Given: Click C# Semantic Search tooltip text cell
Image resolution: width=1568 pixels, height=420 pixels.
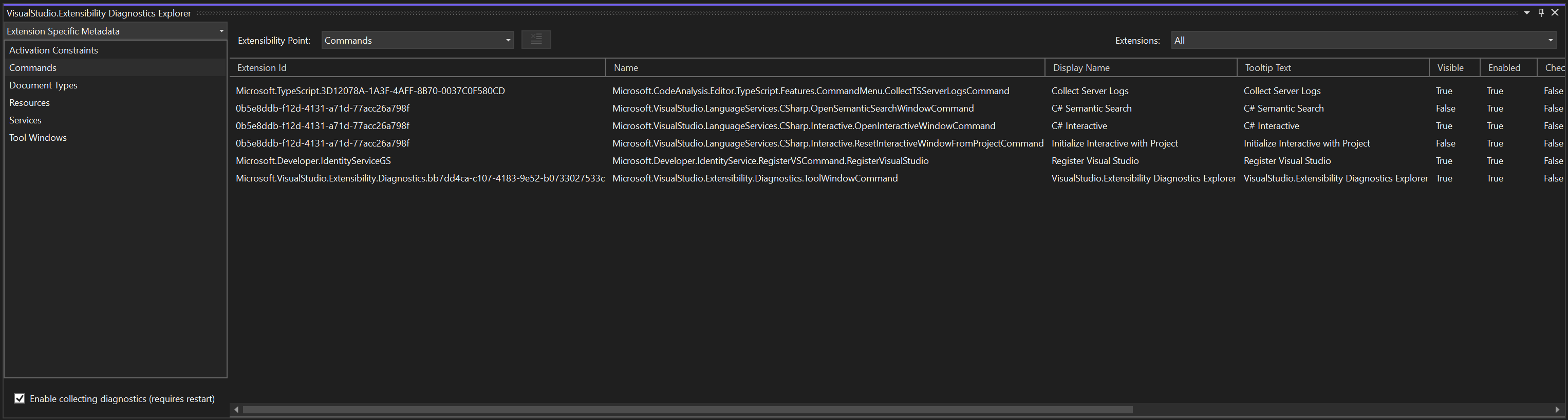Looking at the screenshot, I should coord(1284,108).
